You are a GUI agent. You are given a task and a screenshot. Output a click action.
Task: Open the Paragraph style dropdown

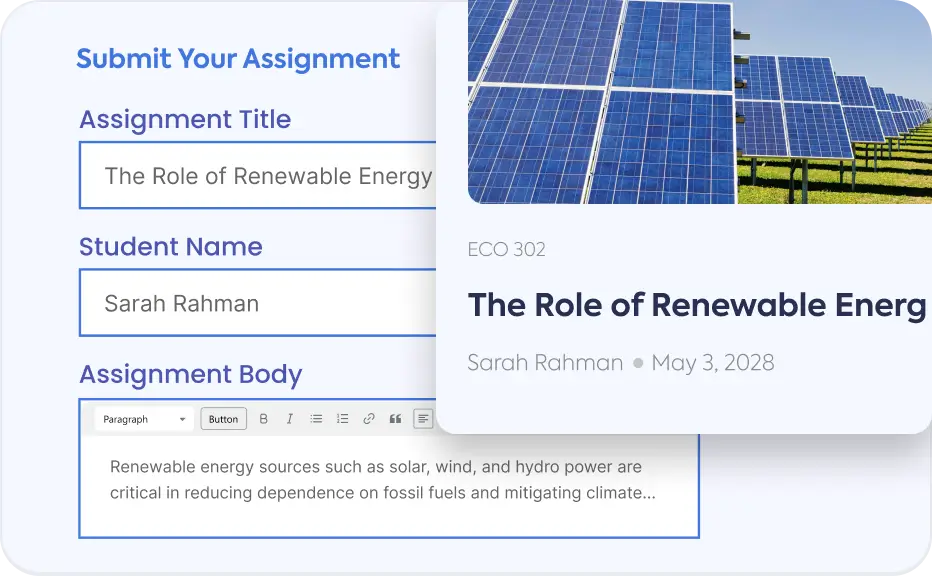(144, 419)
